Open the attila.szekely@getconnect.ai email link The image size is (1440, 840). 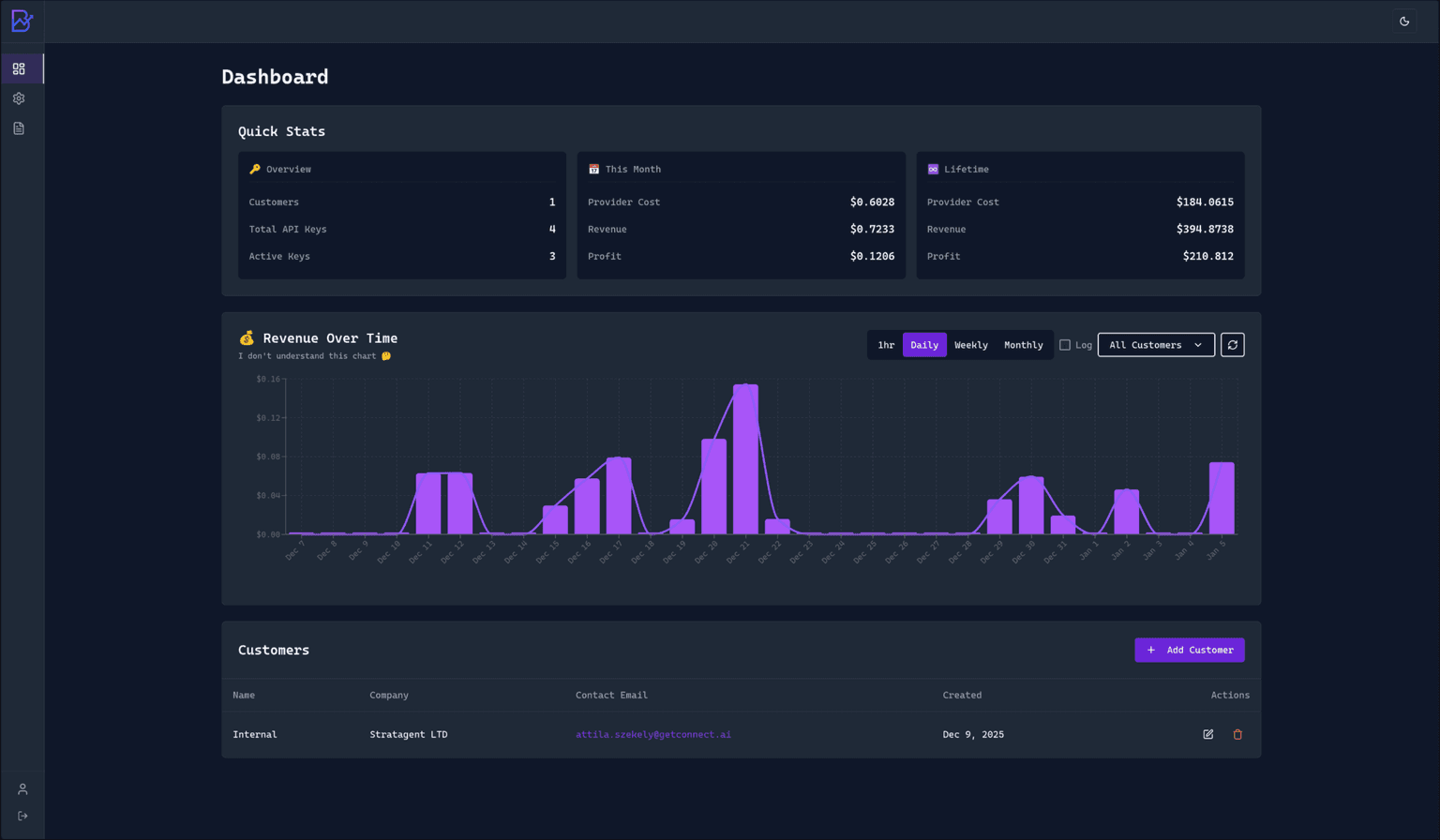click(x=653, y=735)
